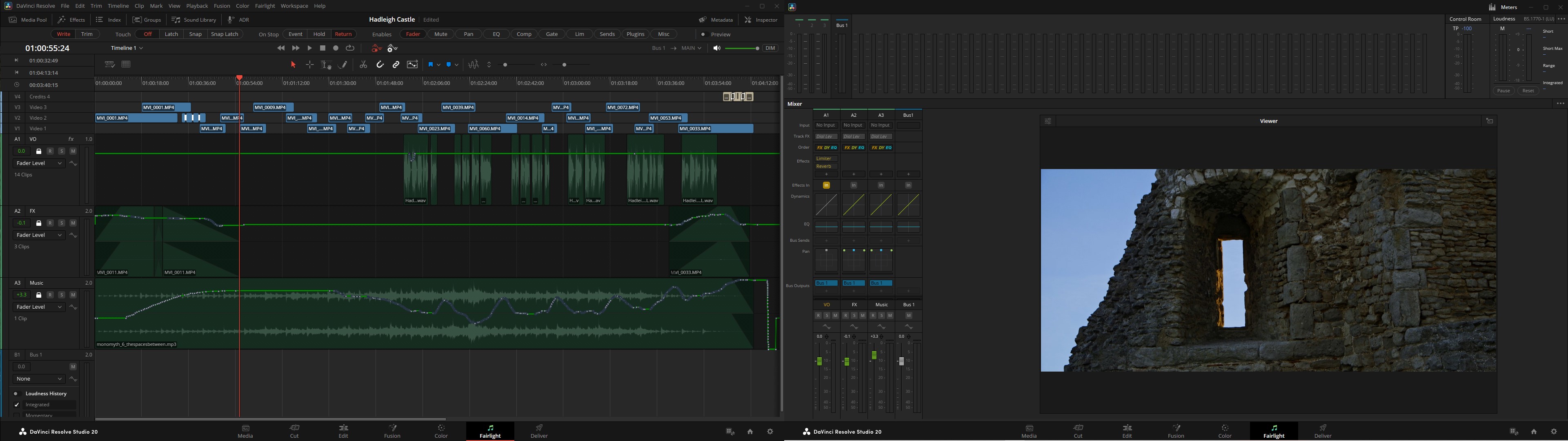The width and height of the screenshot is (1568, 441).
Task: Click the blue flag icon
Action: [430, 65]
